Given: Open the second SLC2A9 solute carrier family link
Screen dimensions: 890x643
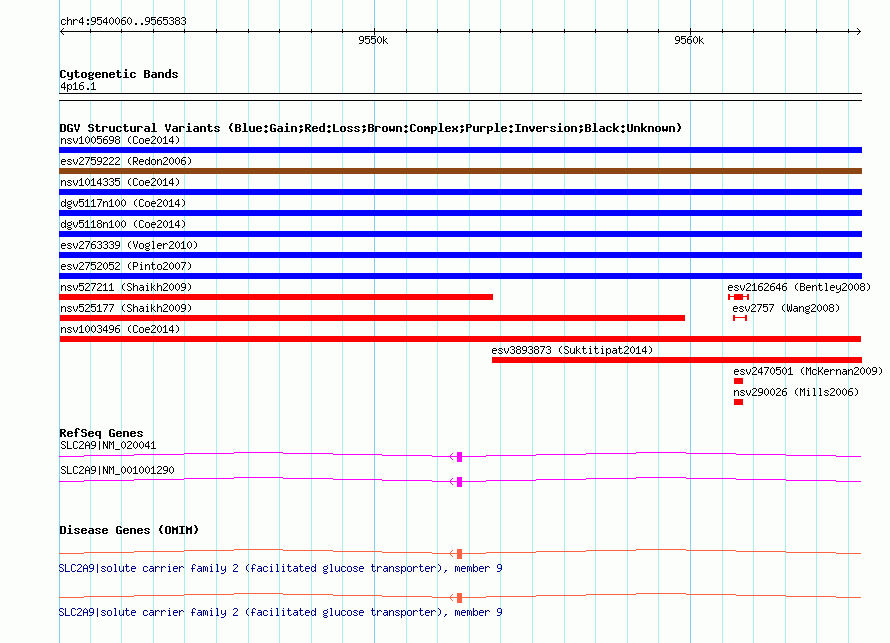Looking at the screenshot, I should click(280, 612).
